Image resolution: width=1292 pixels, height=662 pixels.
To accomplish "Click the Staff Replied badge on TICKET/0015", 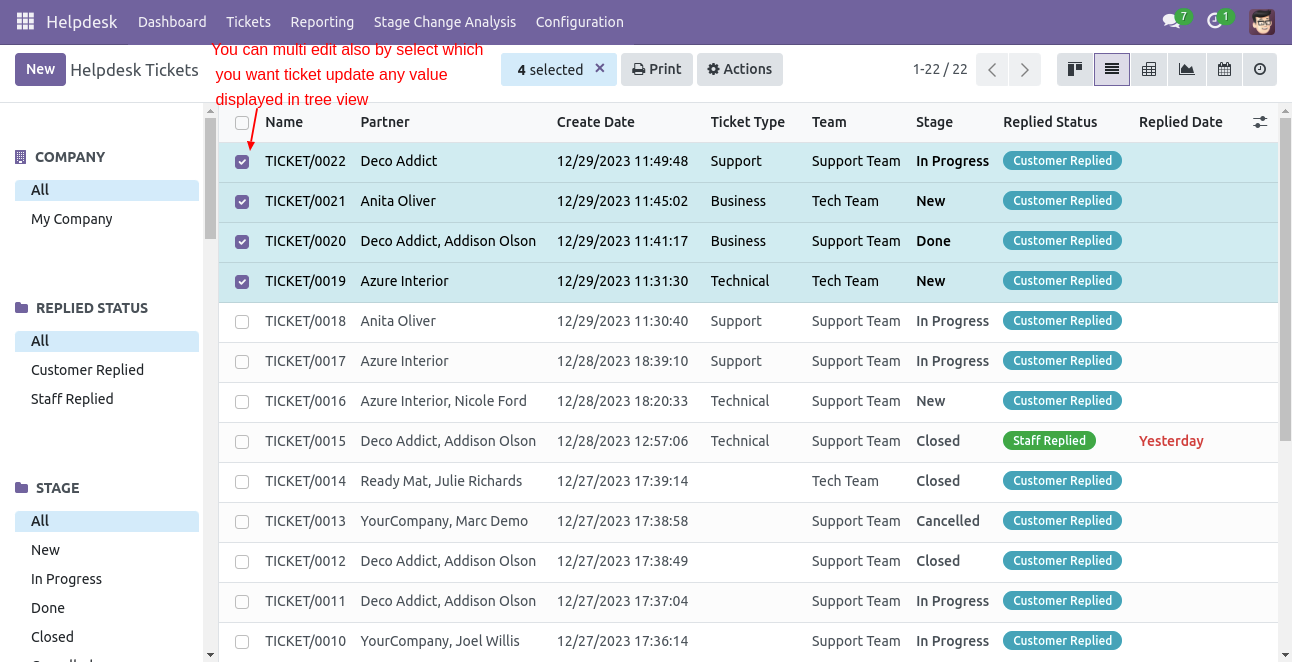I will pos(1049,441).
